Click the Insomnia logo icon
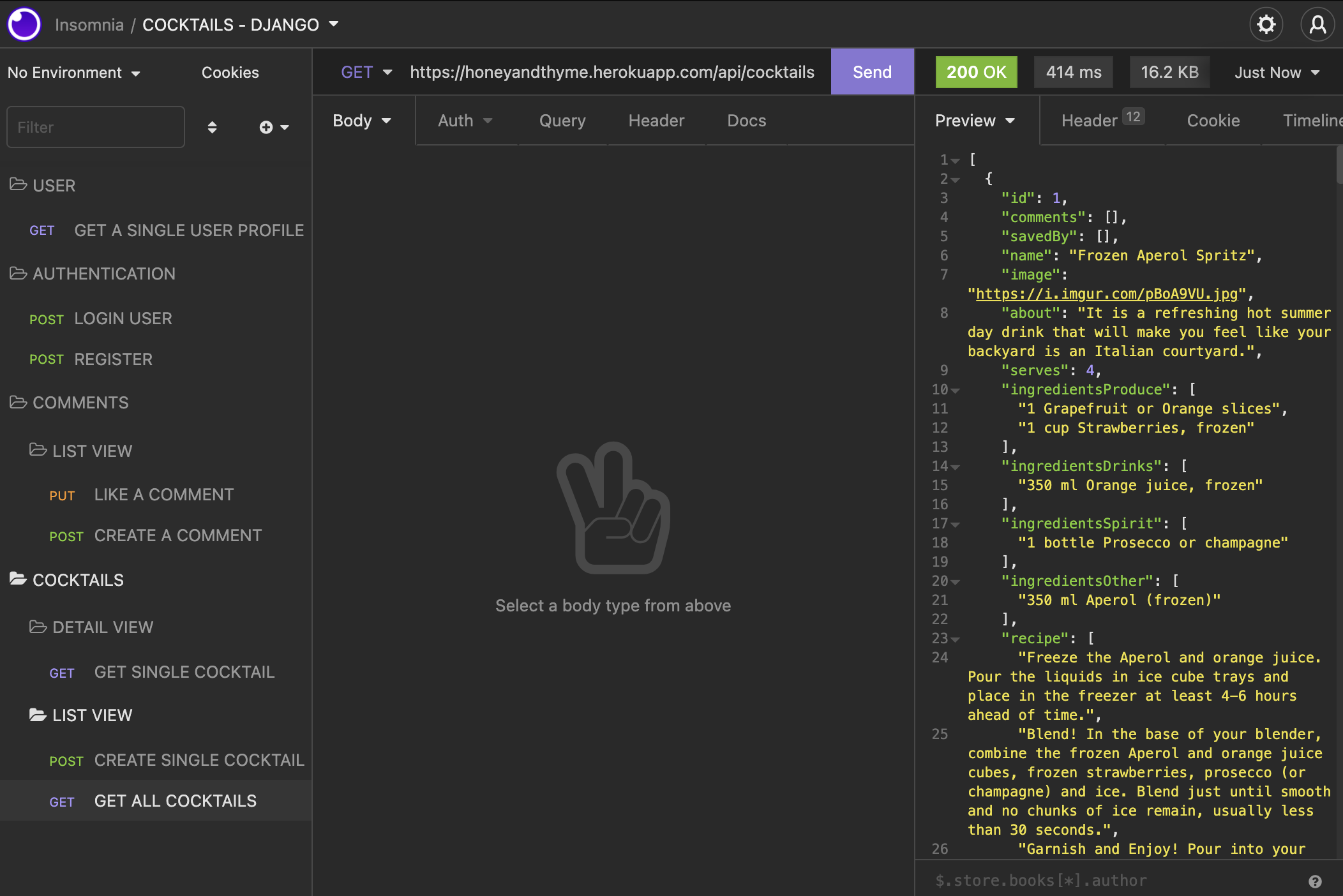The height and width of the screenshot is (896, 1343). 24,24
